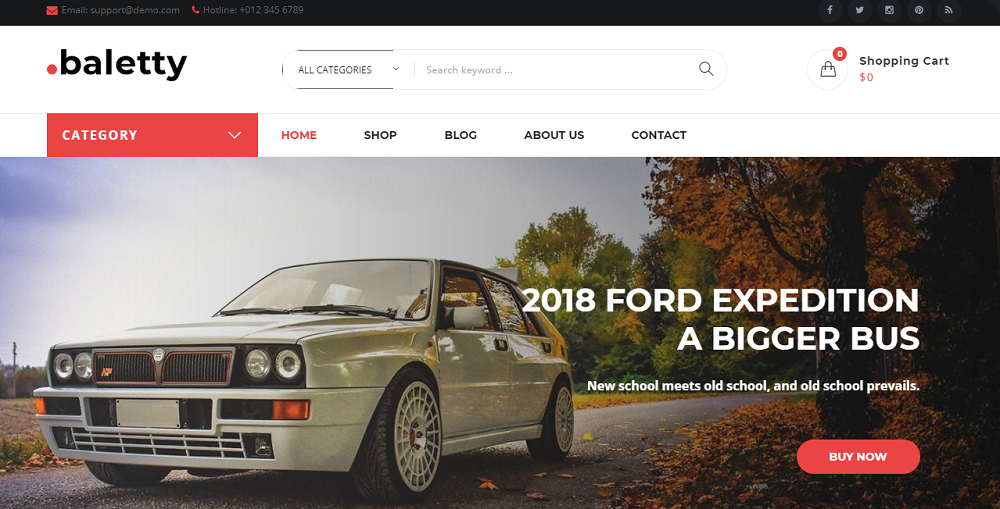Screen dimensions: 1000x509
Task: Click the email envelope icon
Action: 52,10
